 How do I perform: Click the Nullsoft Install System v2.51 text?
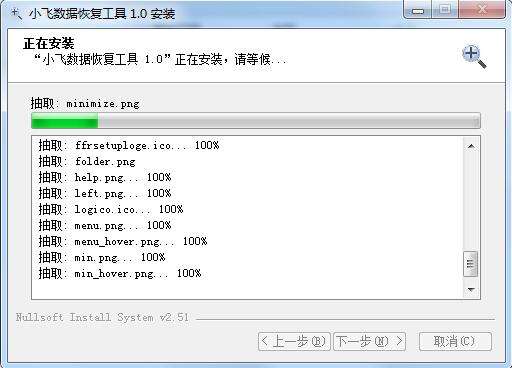(x=102, y=317)
